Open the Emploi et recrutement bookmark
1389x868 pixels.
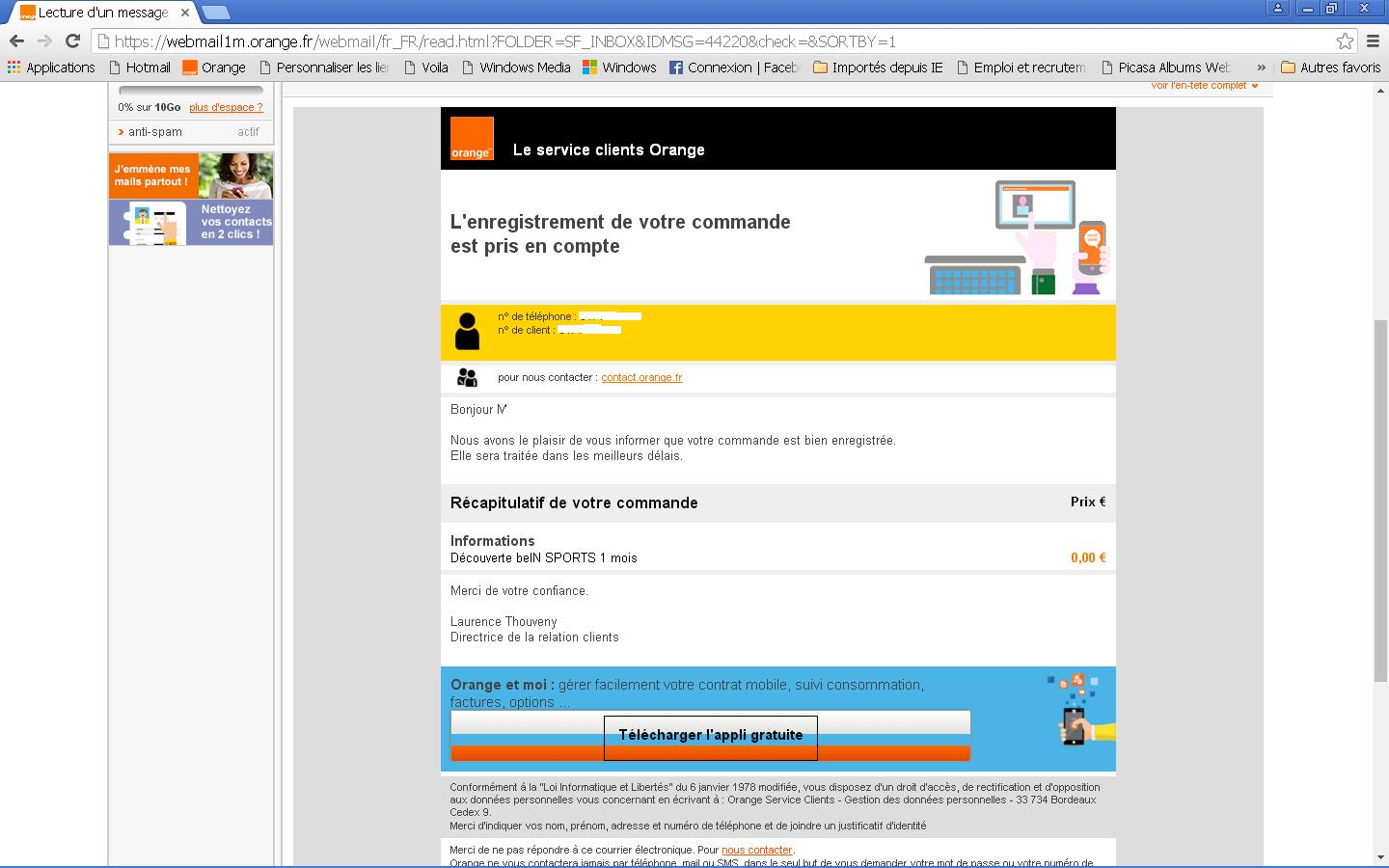coord(1021,68)
